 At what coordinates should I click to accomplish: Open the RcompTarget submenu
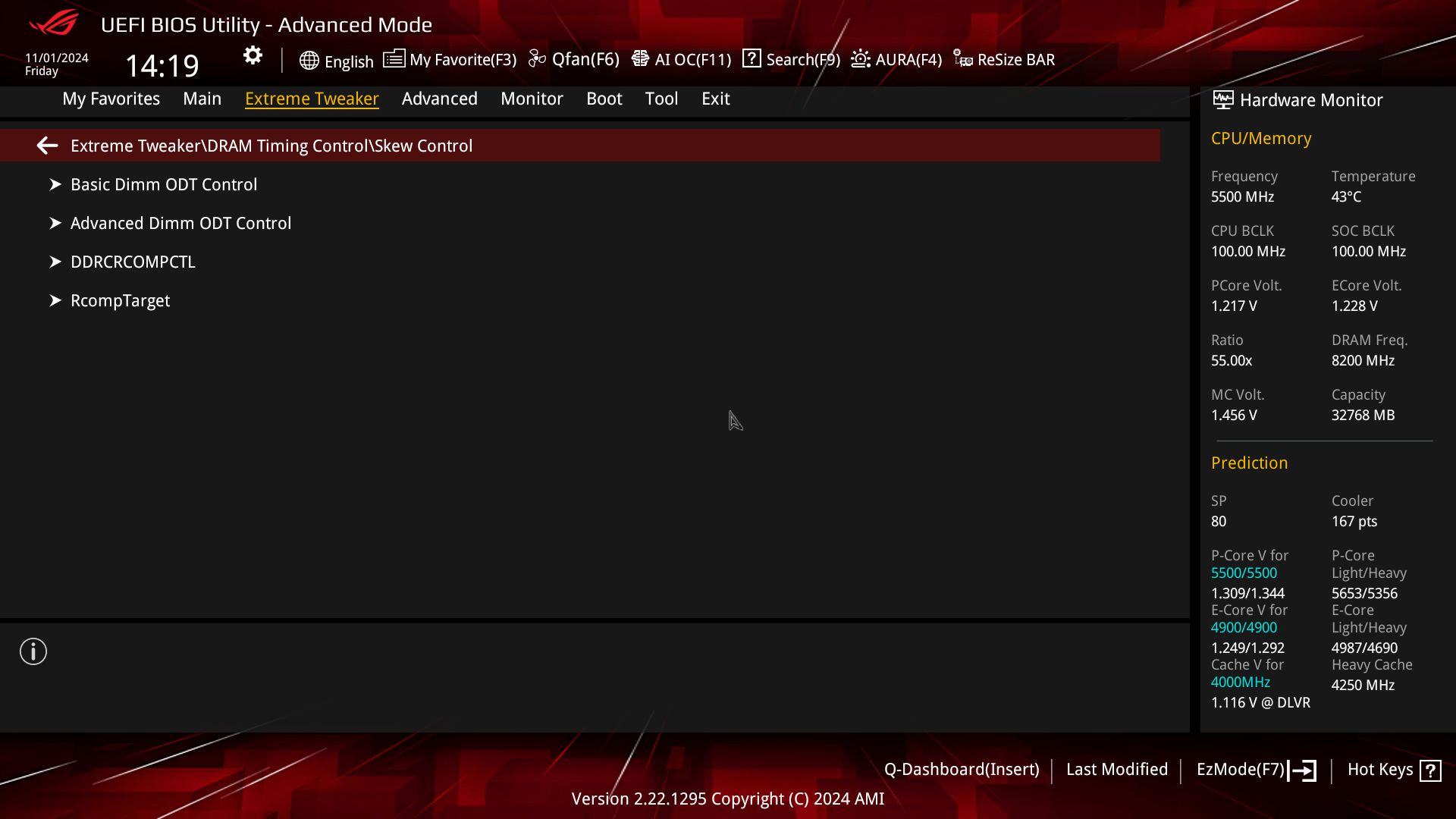tap(120, 300)
